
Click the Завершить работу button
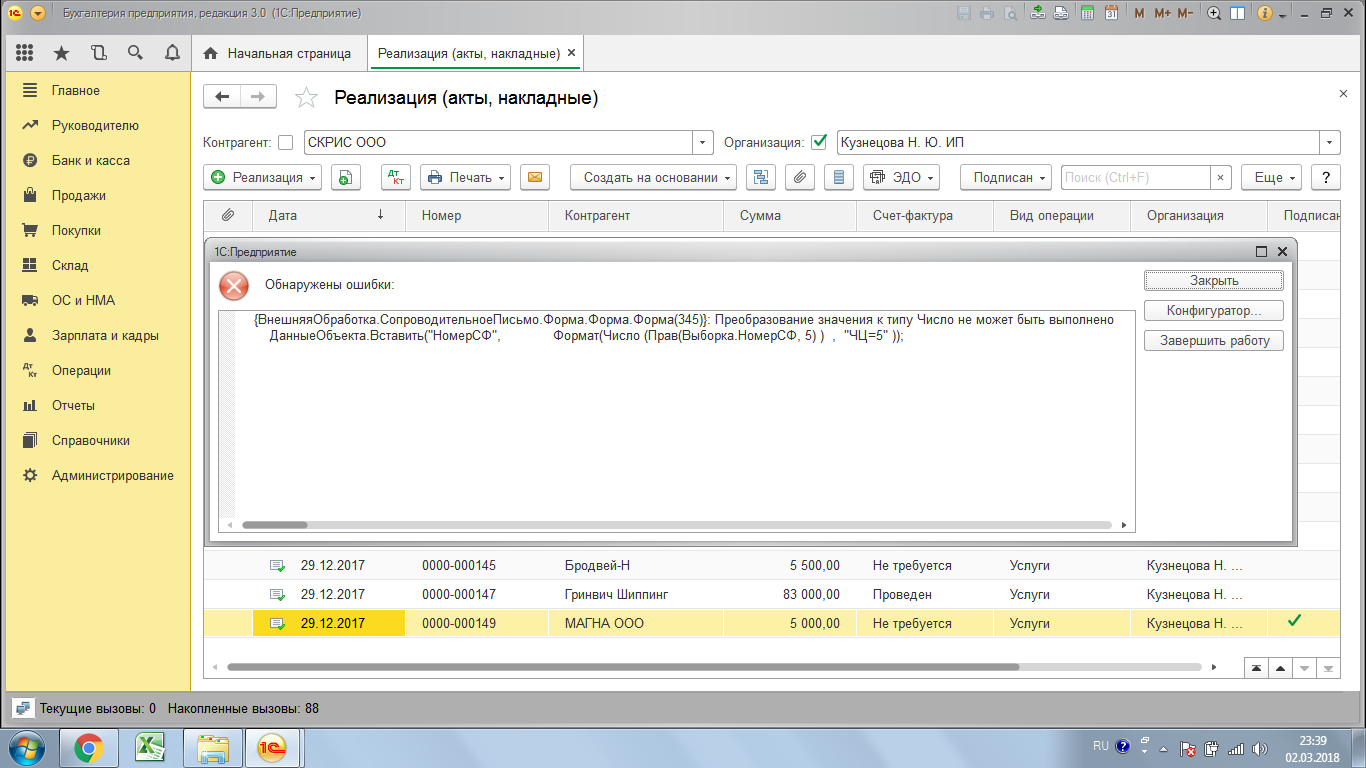tap(1214, 340)
